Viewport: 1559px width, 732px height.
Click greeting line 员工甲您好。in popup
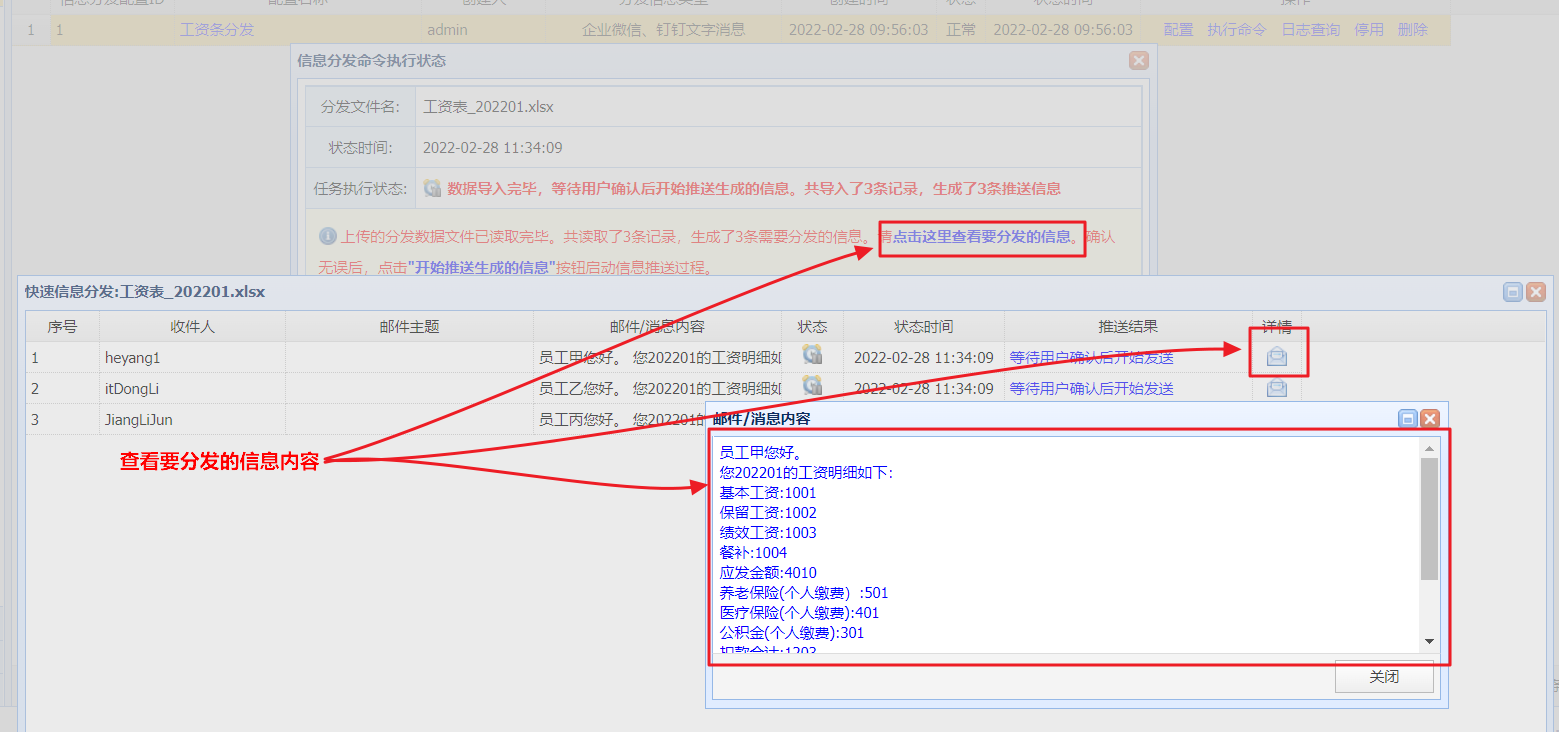[x=761, y=452]
